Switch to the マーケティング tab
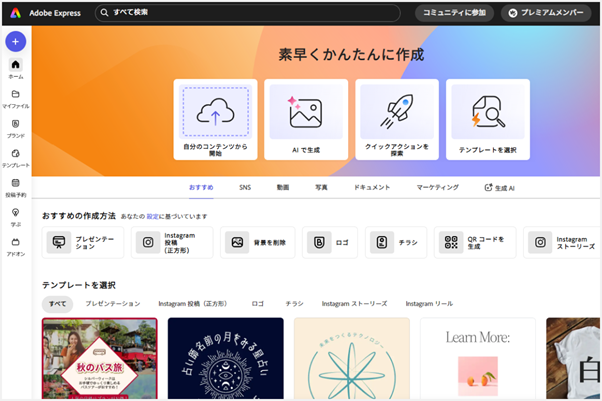602x401 pixels. pyautogui.click(x=438, y=187)
